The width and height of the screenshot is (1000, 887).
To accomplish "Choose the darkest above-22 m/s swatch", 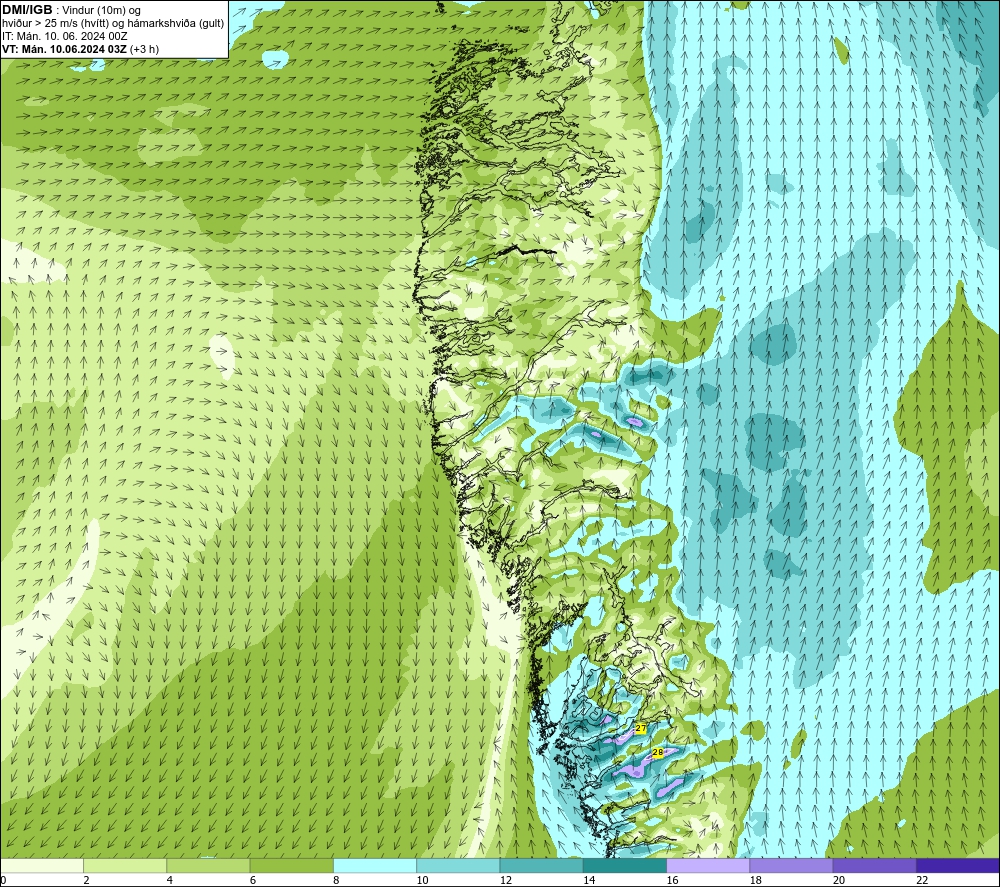I will (958, 866).
